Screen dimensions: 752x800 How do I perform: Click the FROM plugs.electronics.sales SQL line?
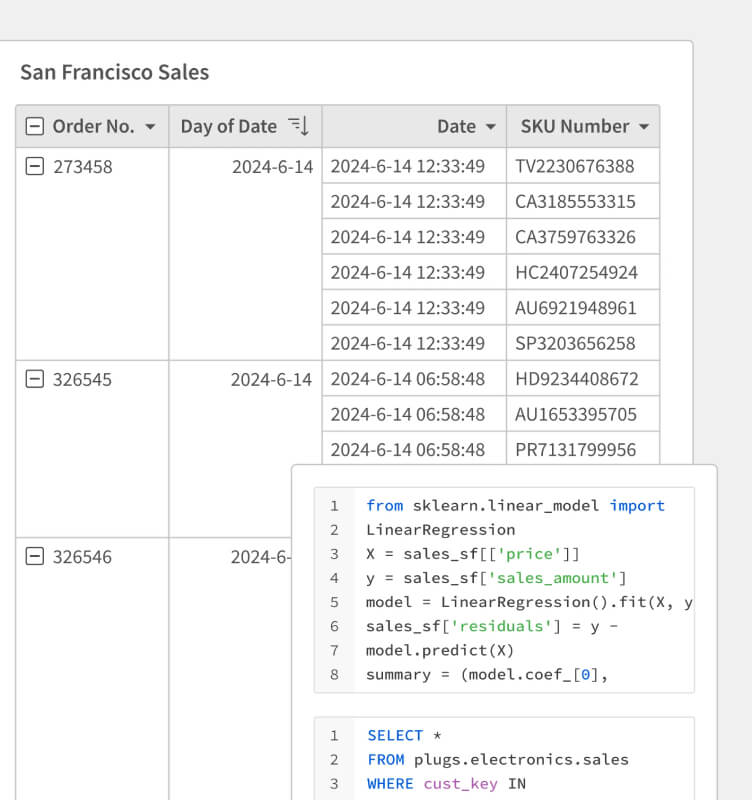click(x=498, y=759)
